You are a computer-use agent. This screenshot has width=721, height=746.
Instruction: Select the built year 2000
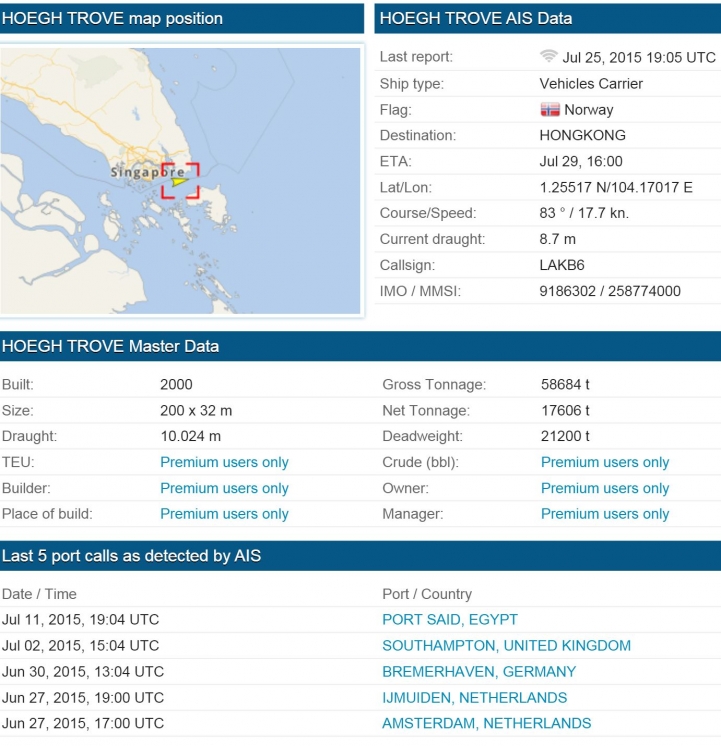pos(176,384)
